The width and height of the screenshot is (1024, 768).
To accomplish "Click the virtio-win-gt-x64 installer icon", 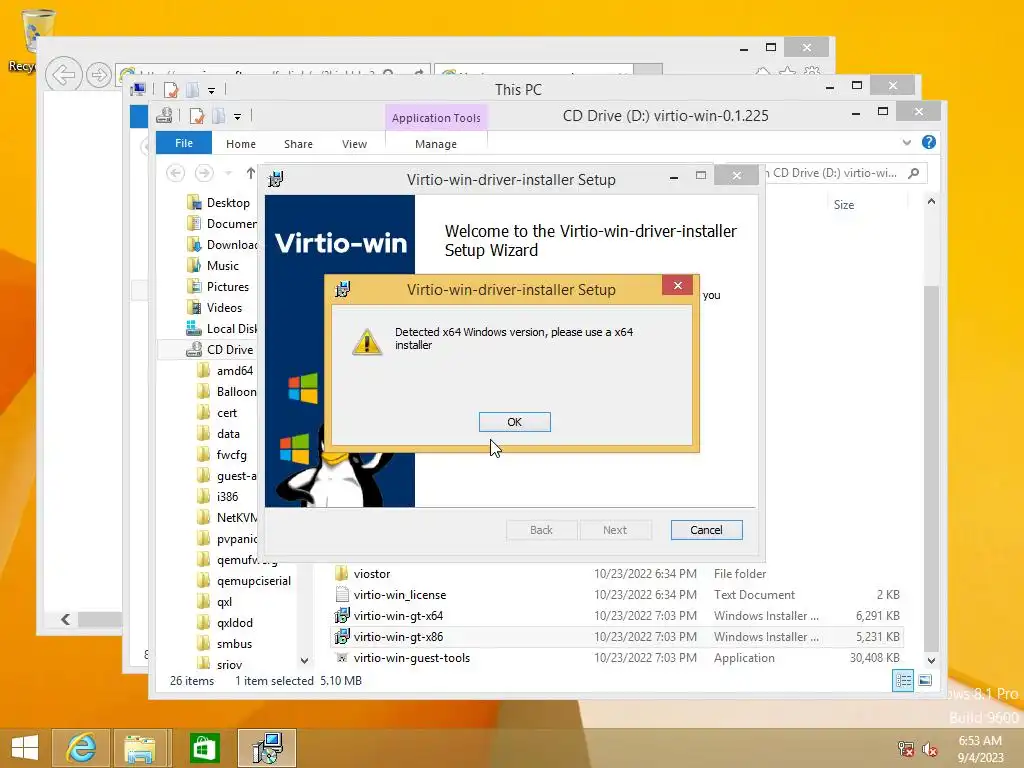I will click(342, 615).
